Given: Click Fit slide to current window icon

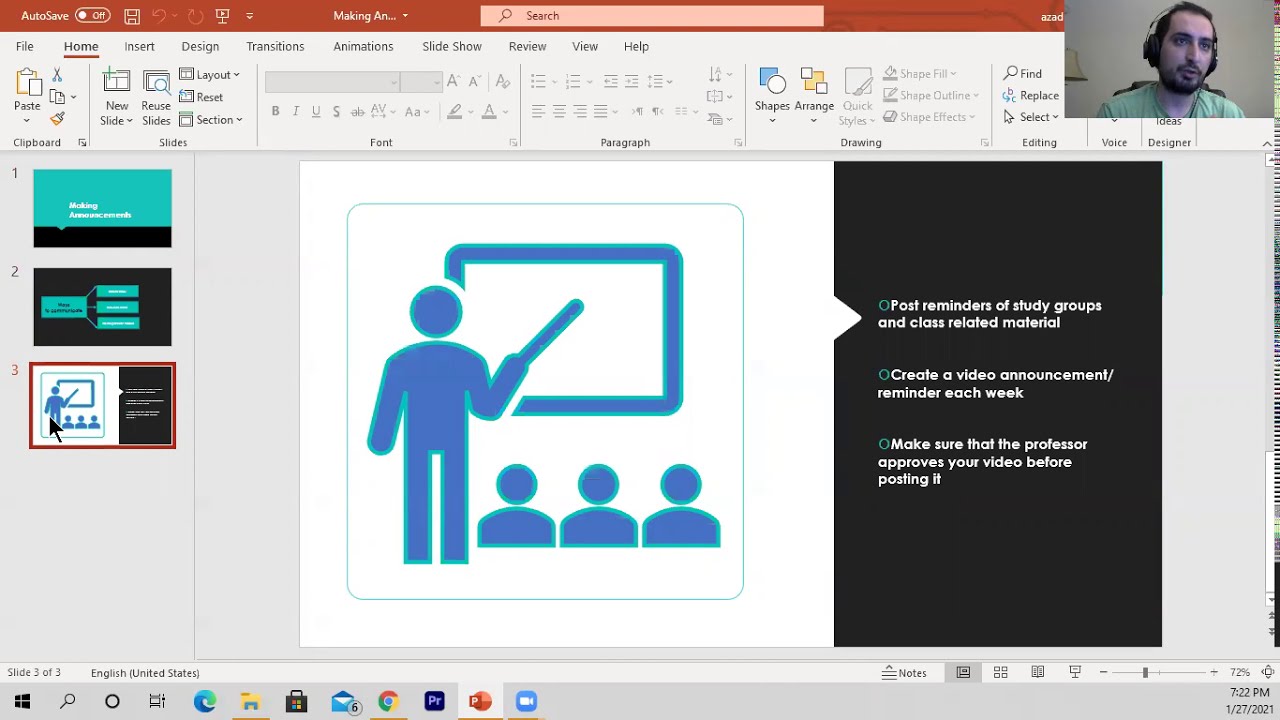Looking at the screenshot, I should tap(1268, 673).
